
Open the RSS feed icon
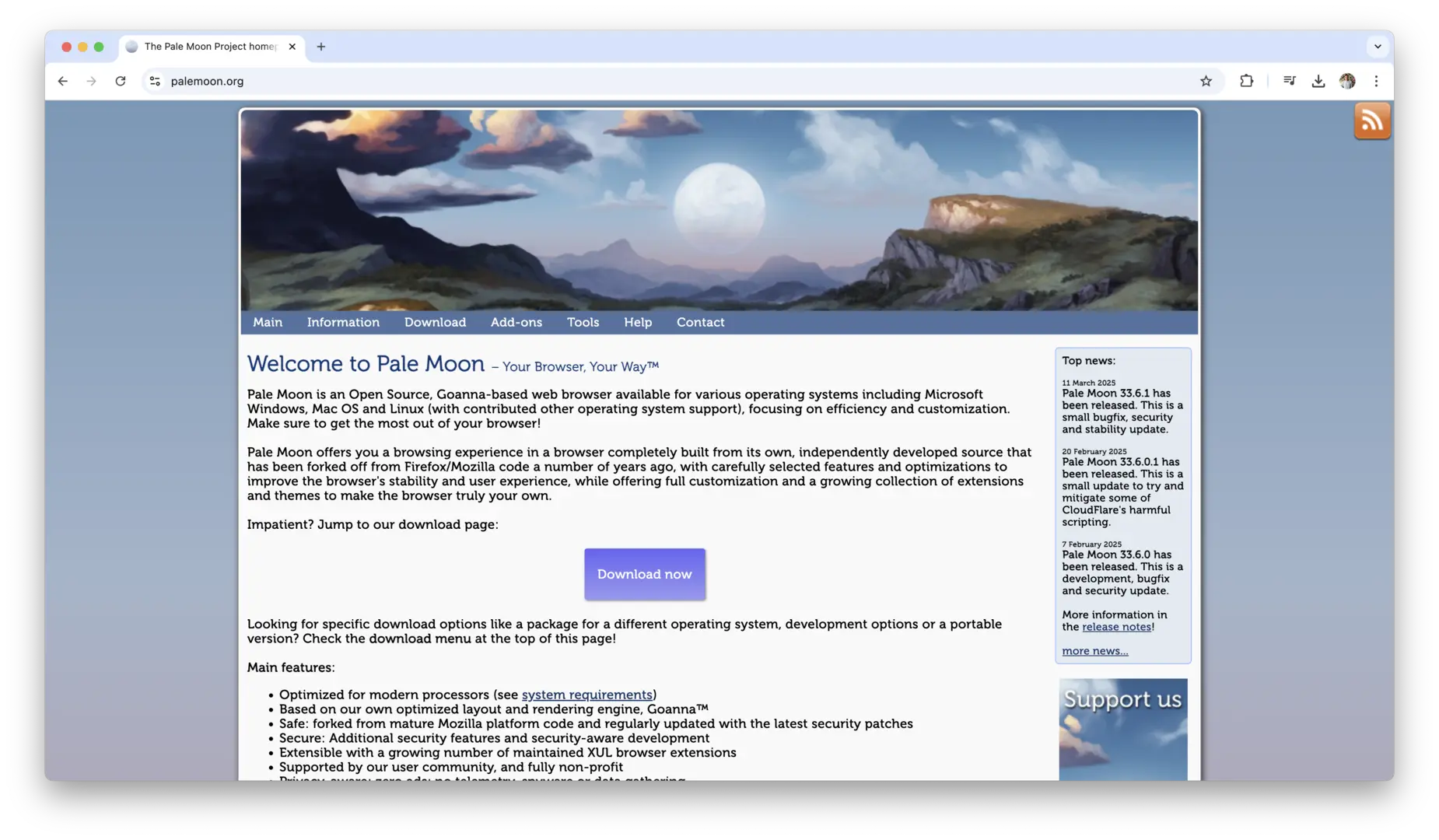click(1371, 121)
